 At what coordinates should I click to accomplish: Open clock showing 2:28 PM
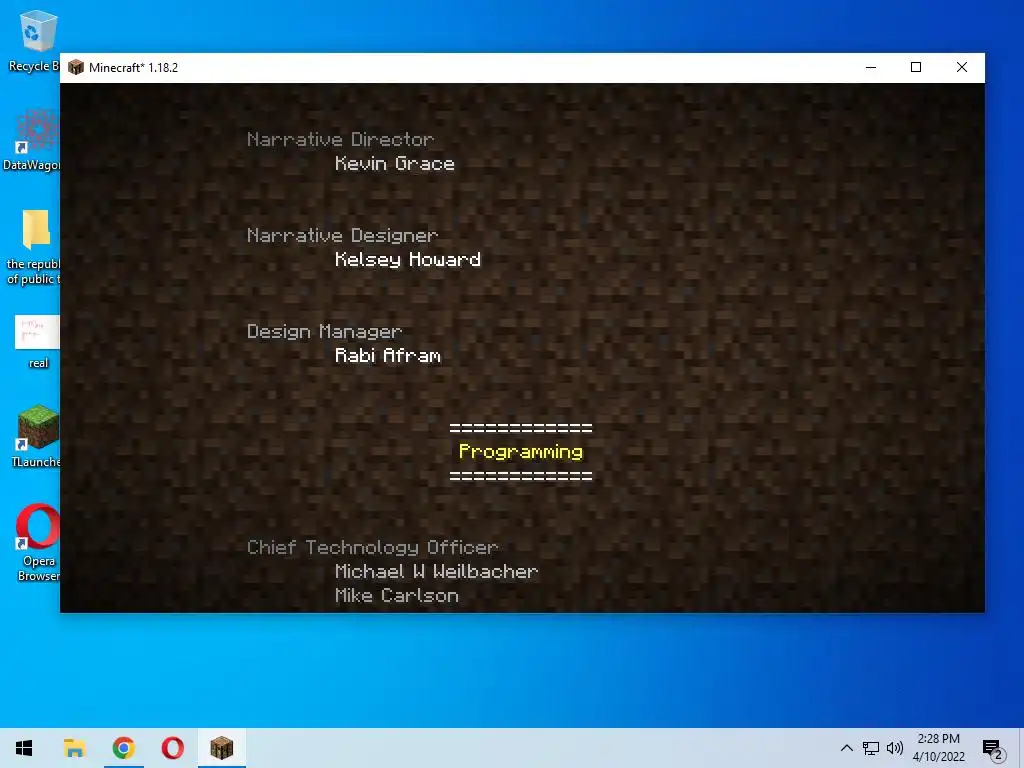[938, 748]
